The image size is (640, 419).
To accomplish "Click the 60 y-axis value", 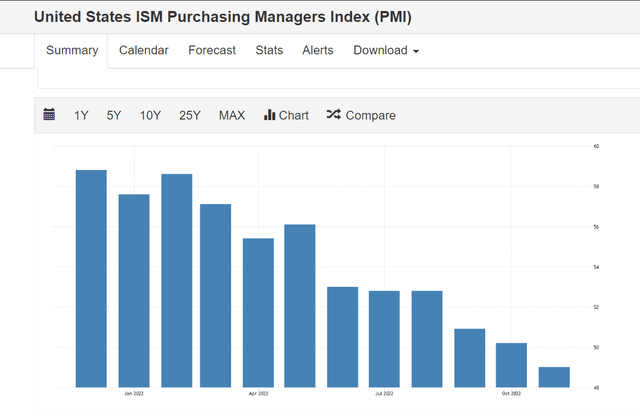I will (596, 146).
